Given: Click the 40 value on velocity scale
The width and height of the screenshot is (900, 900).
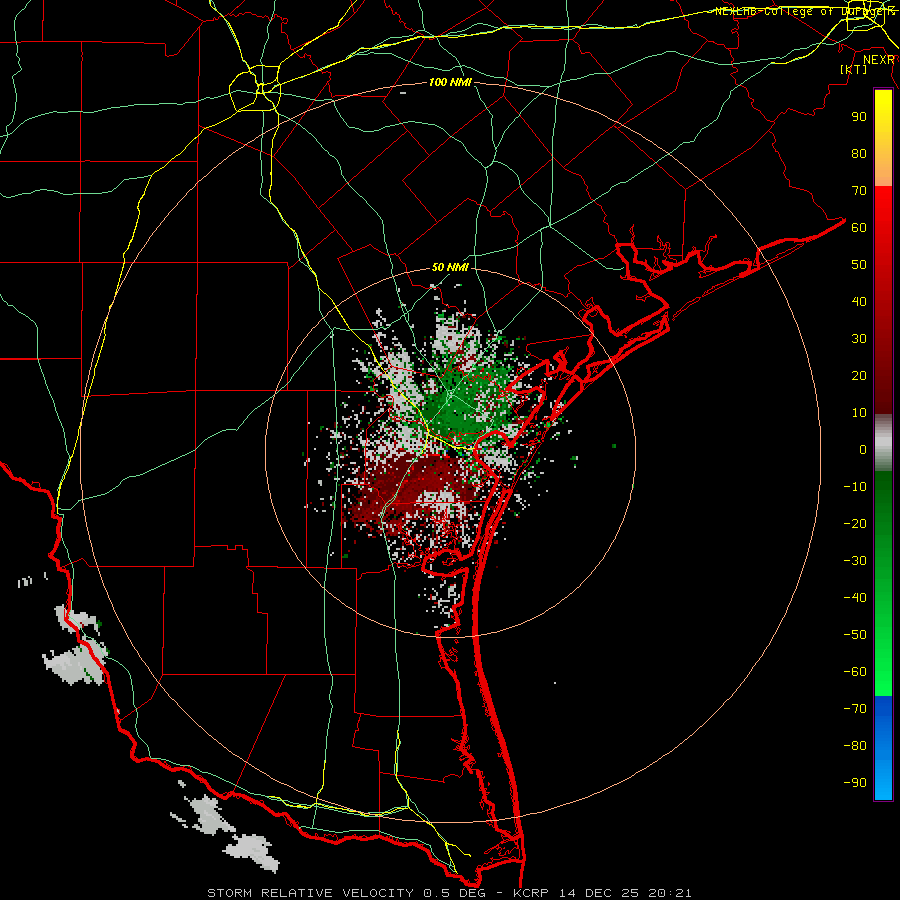Looking at the screenshot, I should pyautogui.click(x=859, y=301).
